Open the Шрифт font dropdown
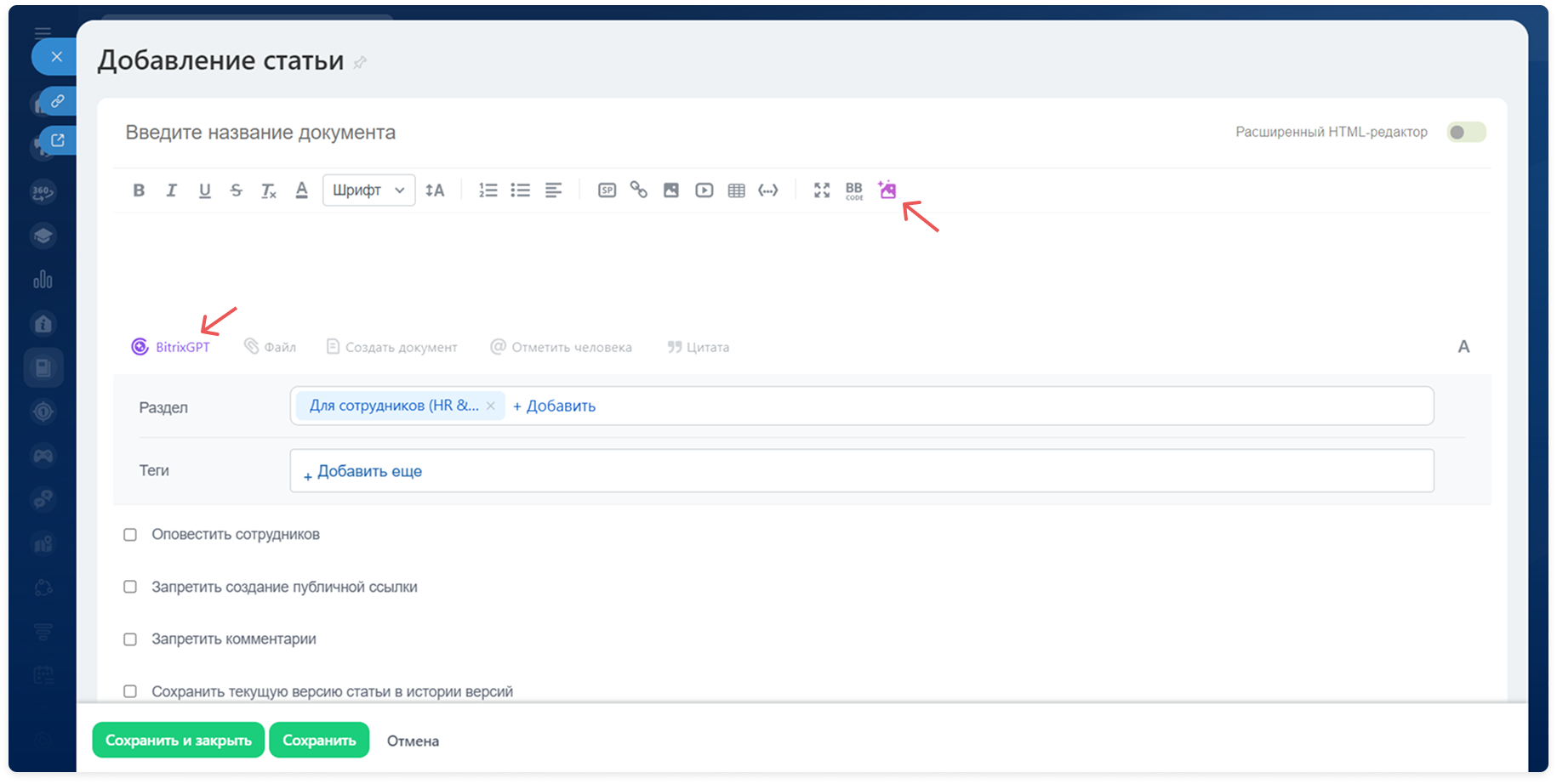Screen dimensions: 1557x784 (368, 190)
